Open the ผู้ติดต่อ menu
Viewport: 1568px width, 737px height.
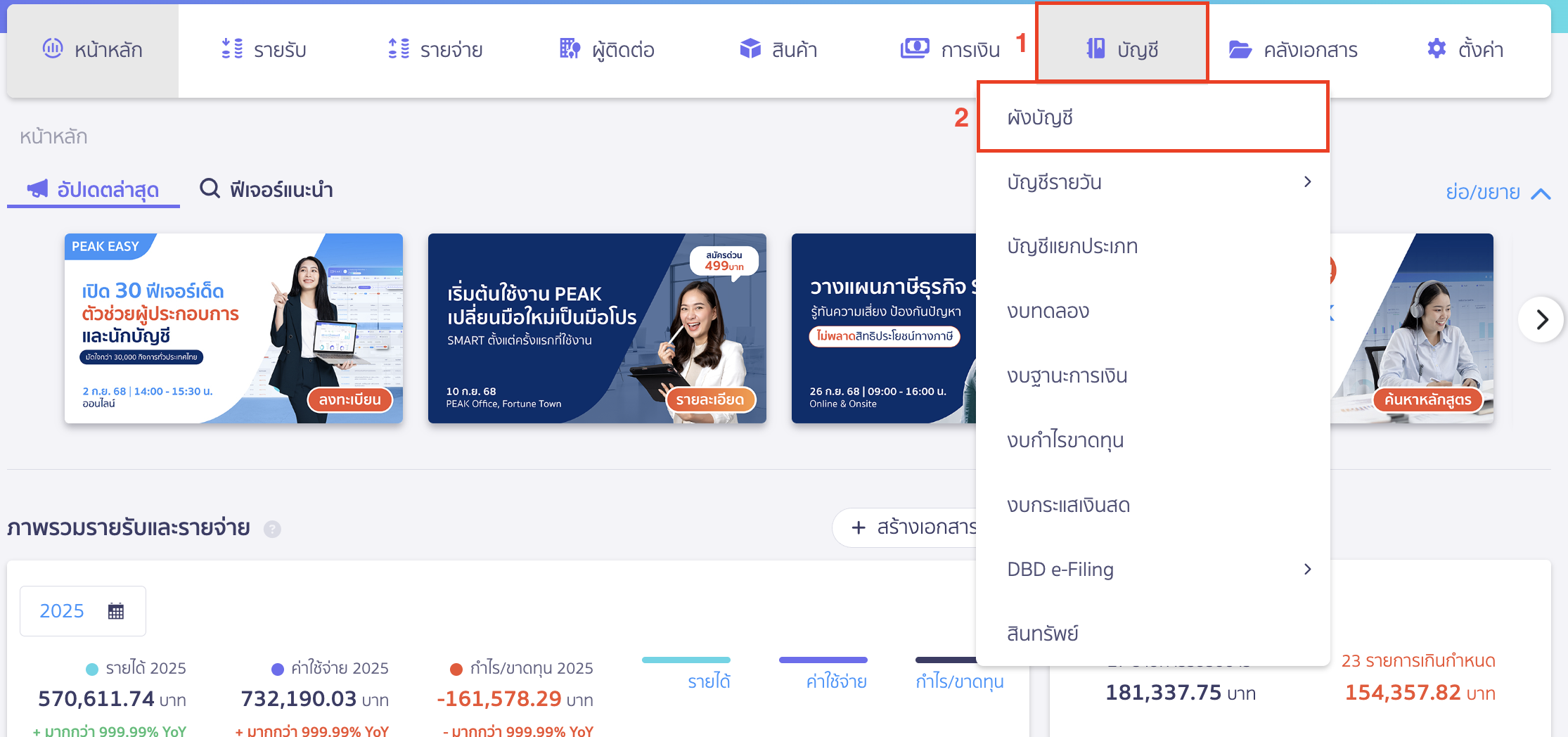pyautogui.click(x=607, y=50)
